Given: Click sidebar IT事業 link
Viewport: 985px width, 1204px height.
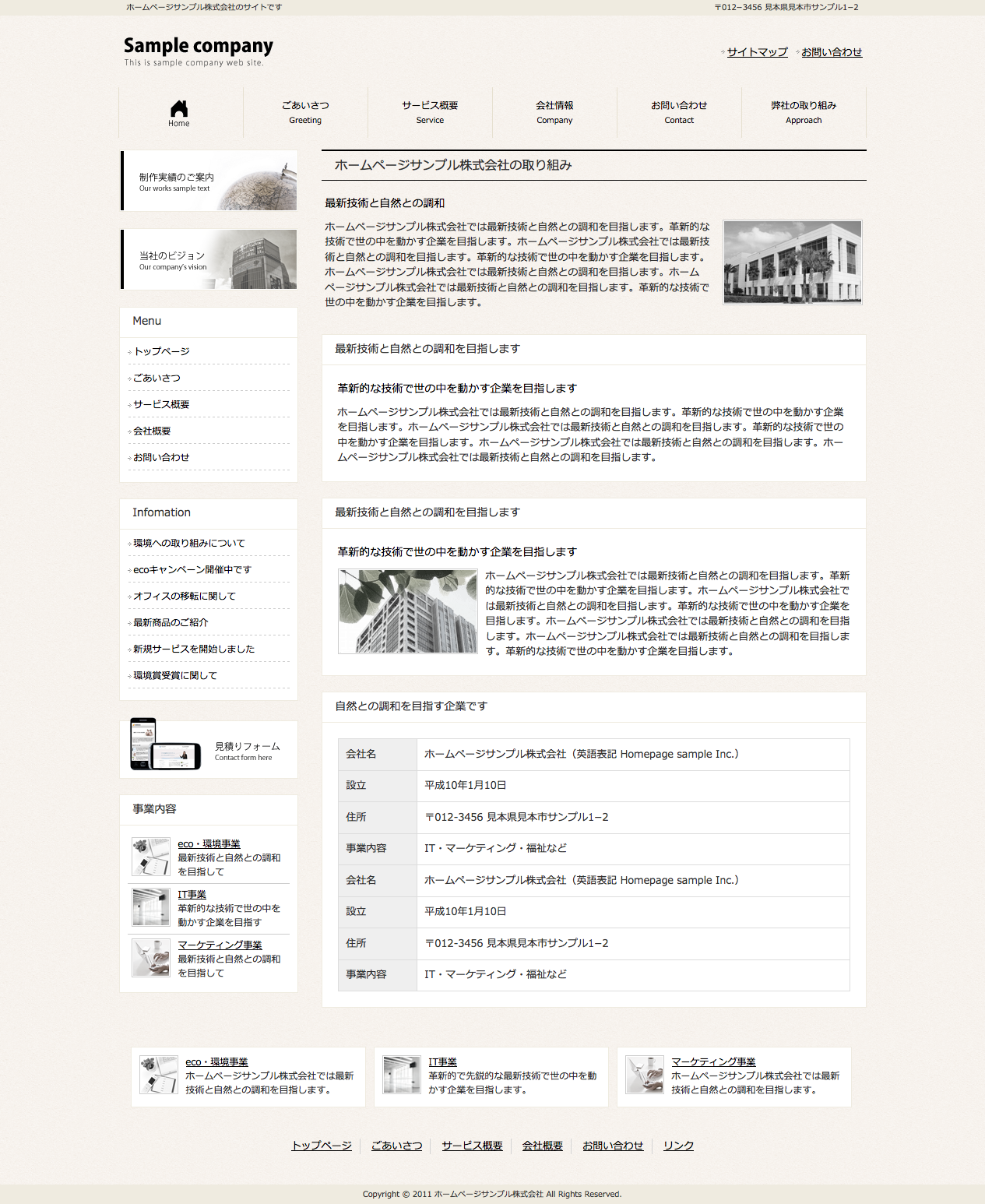Looking at the screenshot, I should 192,895.
